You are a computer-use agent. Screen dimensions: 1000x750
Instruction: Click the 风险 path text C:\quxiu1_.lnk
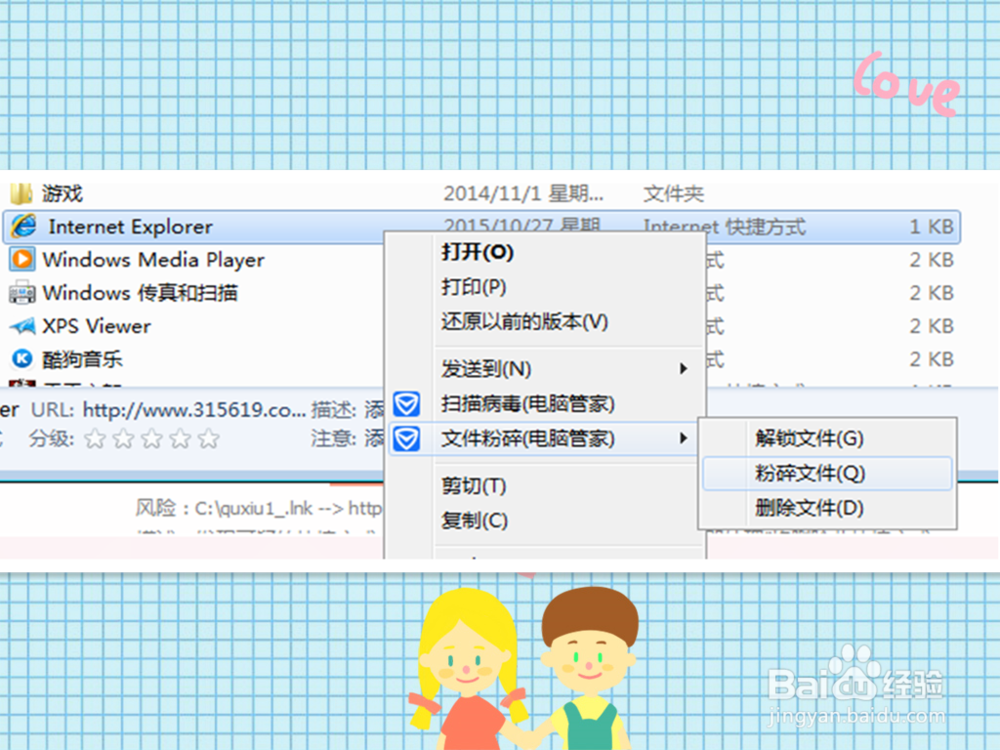pyautogui.click(x=254, y=508)
